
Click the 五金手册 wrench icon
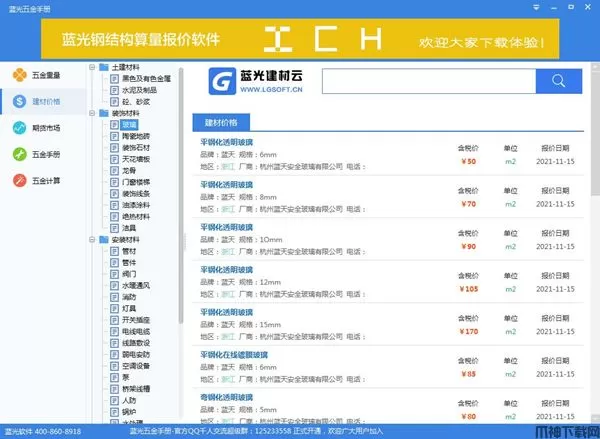pyautogui.click(x=19, y=154)
